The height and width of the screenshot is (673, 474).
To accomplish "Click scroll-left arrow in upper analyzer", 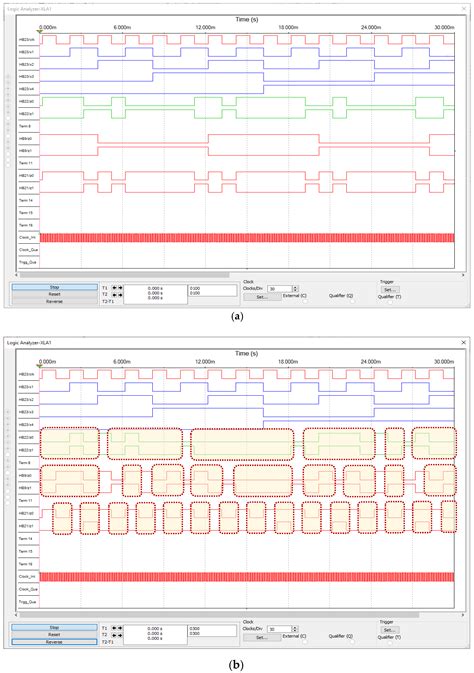I will tap(18, 275).
